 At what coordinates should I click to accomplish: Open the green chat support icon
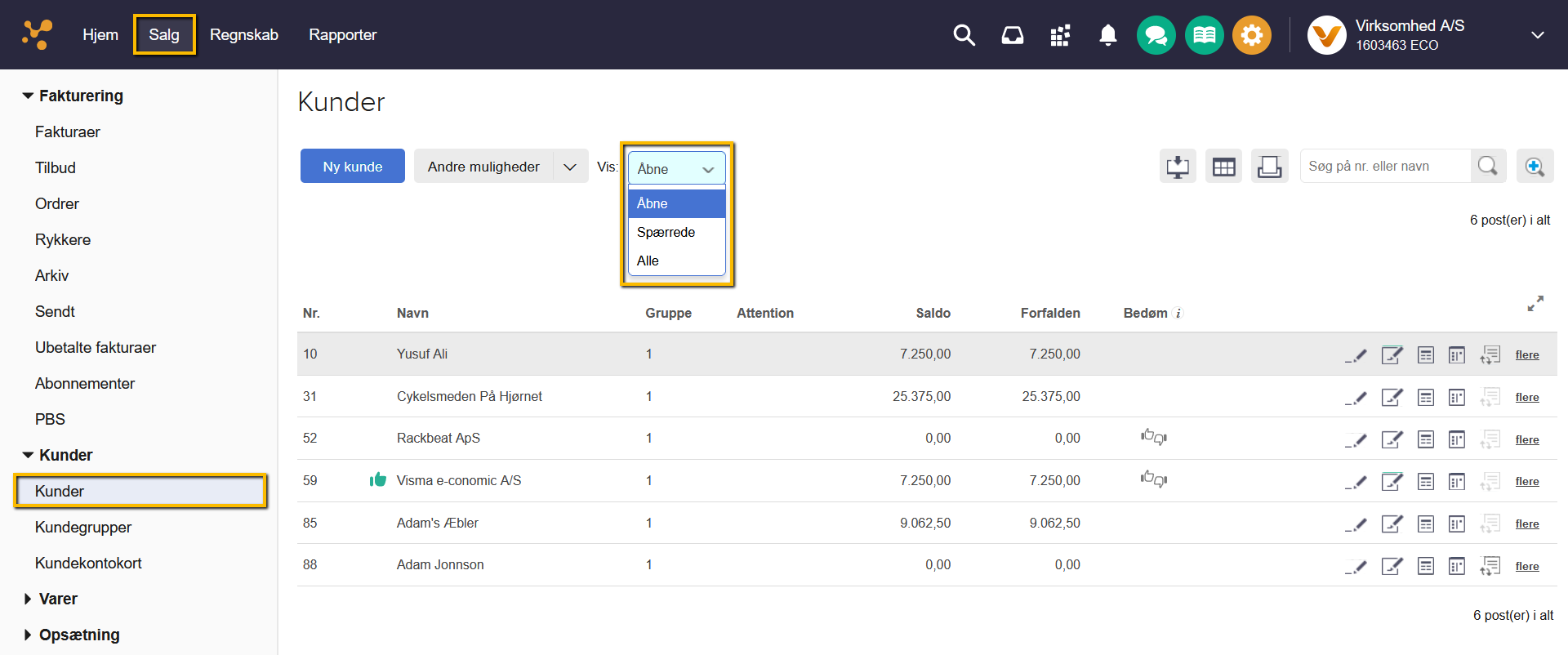click(1156, 35)
